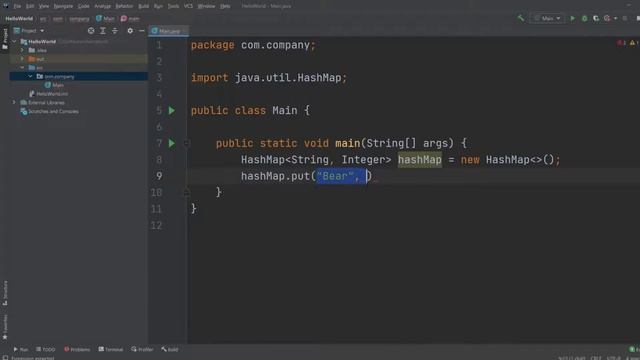Open the Project view type dropdown
Screen dimensions: 640x360
[x=29, y=31]
